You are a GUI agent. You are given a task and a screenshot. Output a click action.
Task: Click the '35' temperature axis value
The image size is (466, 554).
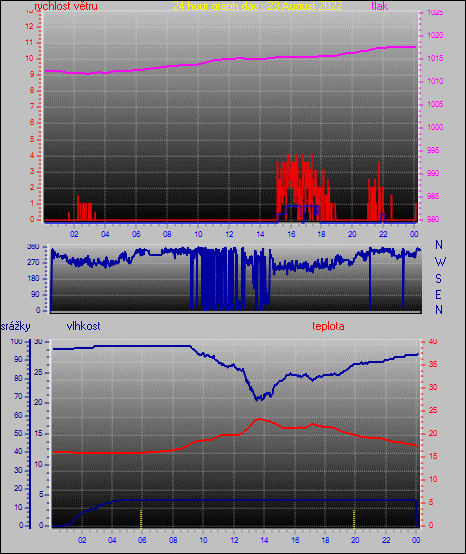(433, 364)
